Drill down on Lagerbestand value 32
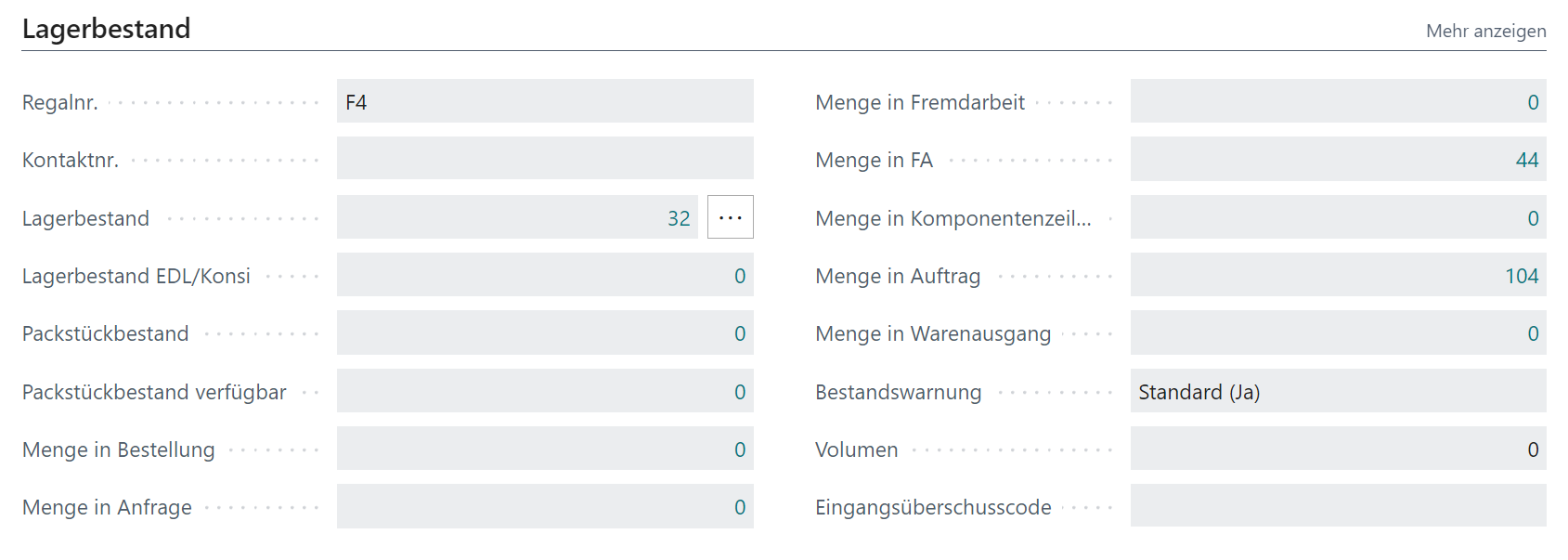1568x560 pixels. [x=679, y=217]
